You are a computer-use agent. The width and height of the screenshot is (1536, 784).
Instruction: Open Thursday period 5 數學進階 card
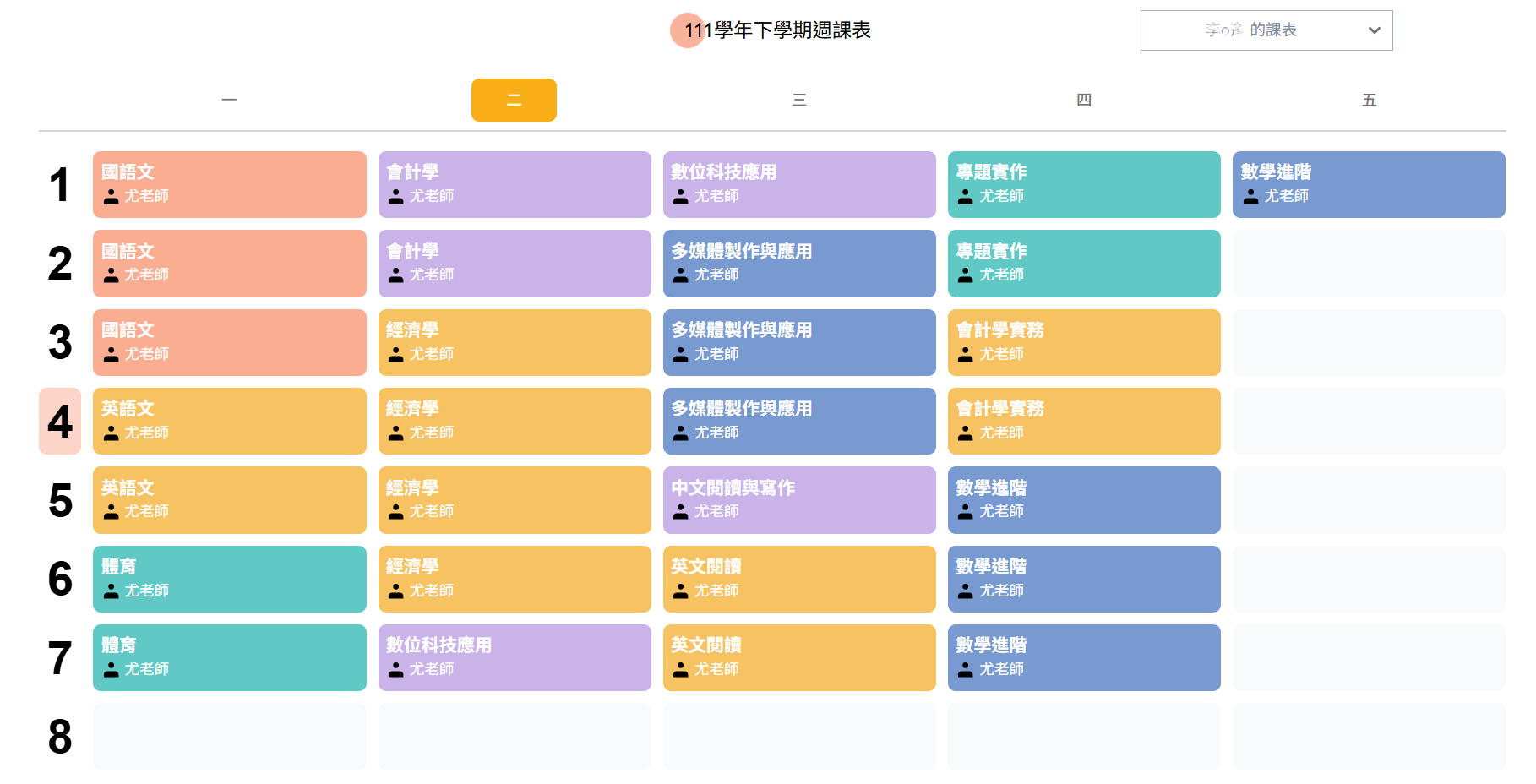[x=1084, y=500]
